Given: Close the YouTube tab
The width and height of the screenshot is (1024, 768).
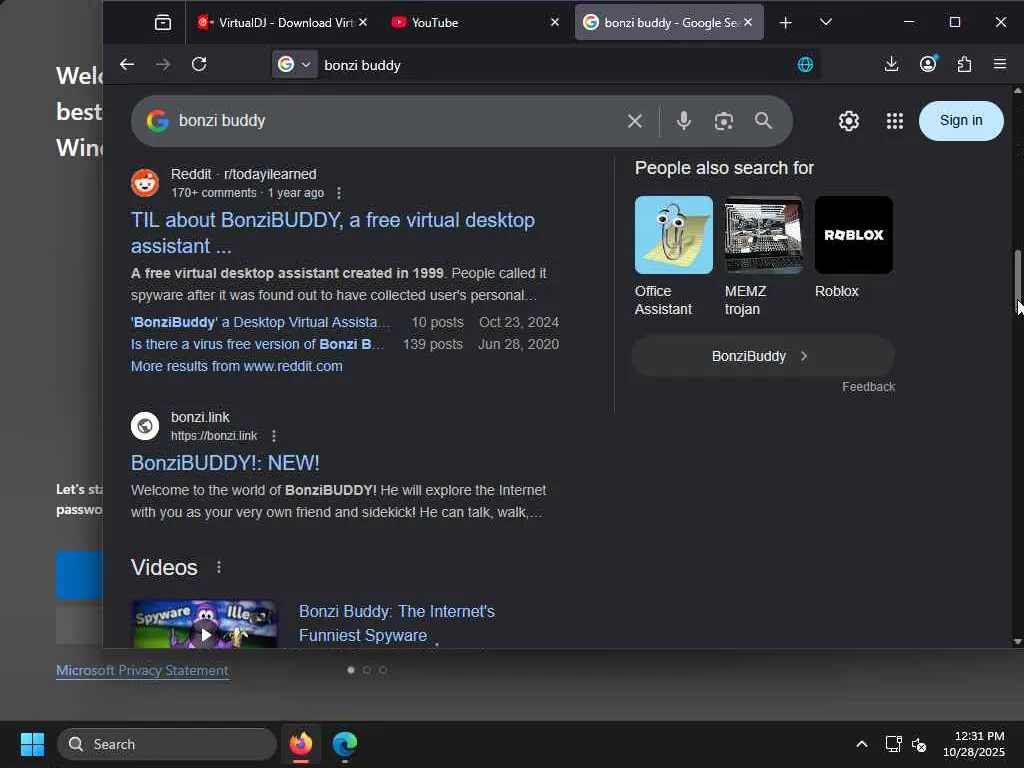Looking at the screenshot, I should (554, 23).
